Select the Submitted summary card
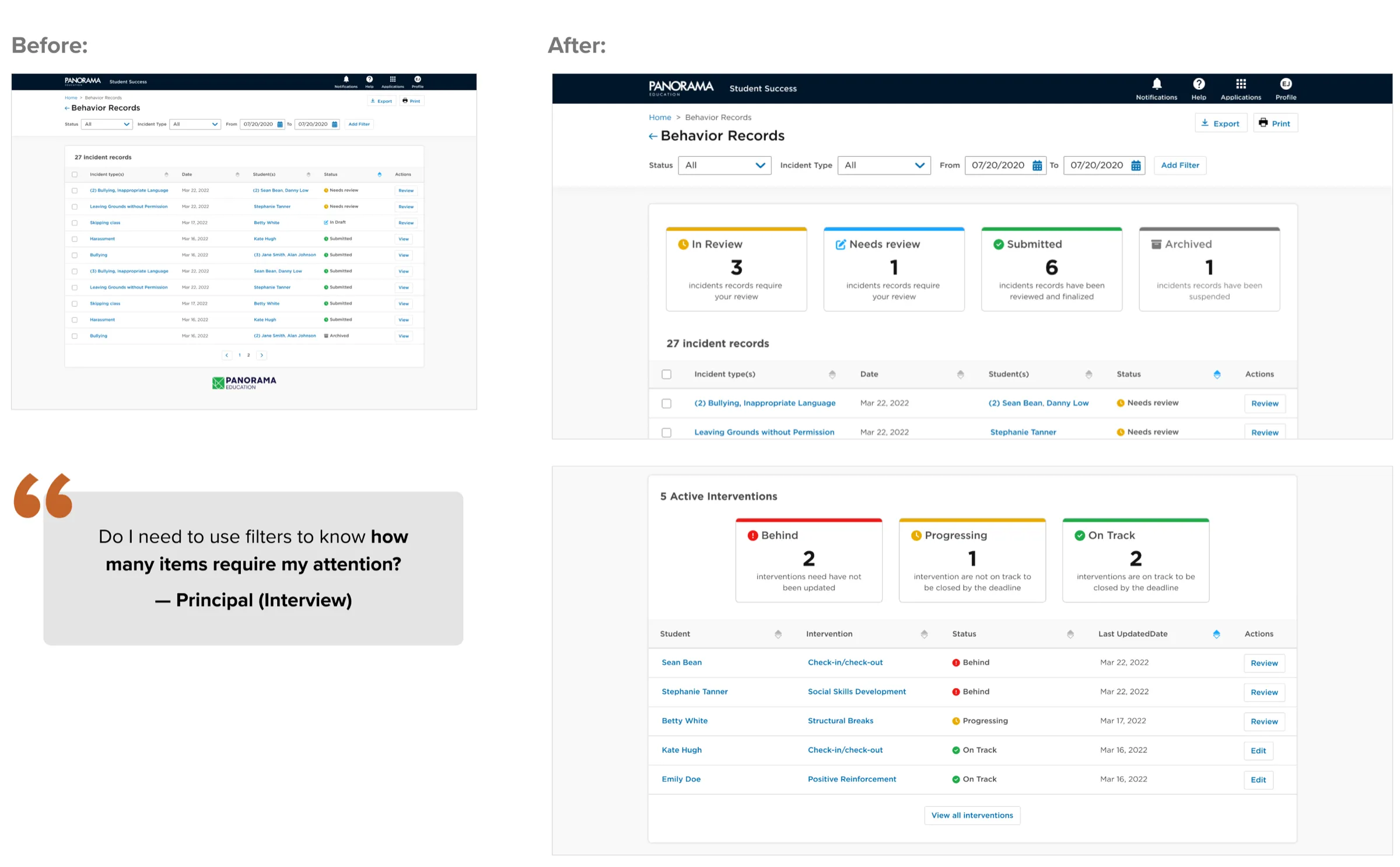1400x867 pixels. [x=1052, y=269]
